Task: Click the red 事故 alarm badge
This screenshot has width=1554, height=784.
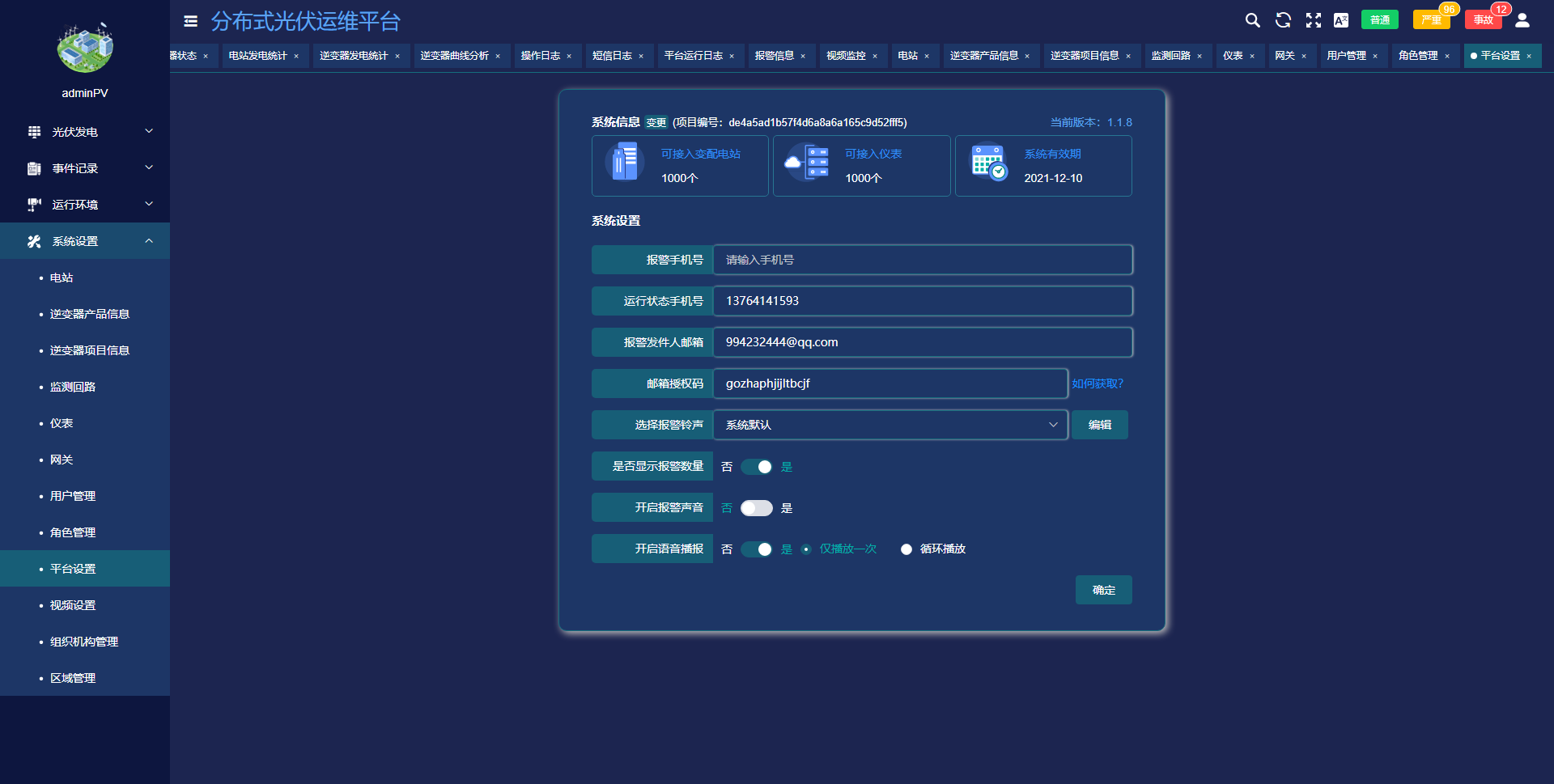Action: pos(1483,20)
